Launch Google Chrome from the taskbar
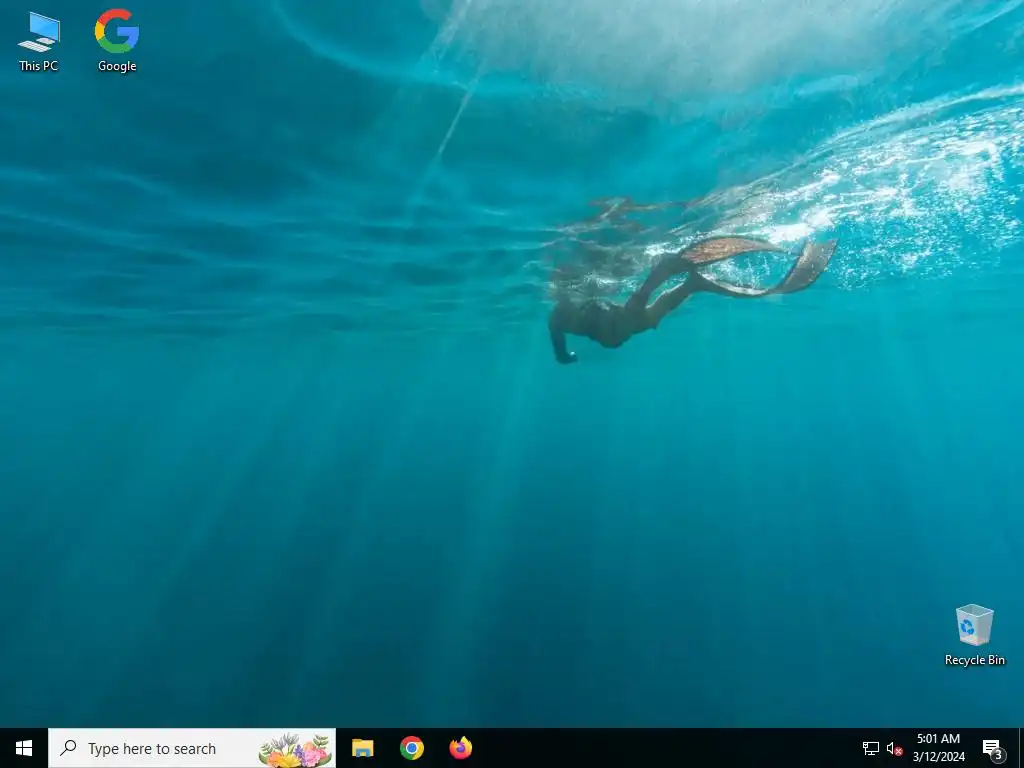The width and height of the screenshot is (1024, 768). point(412,748)
